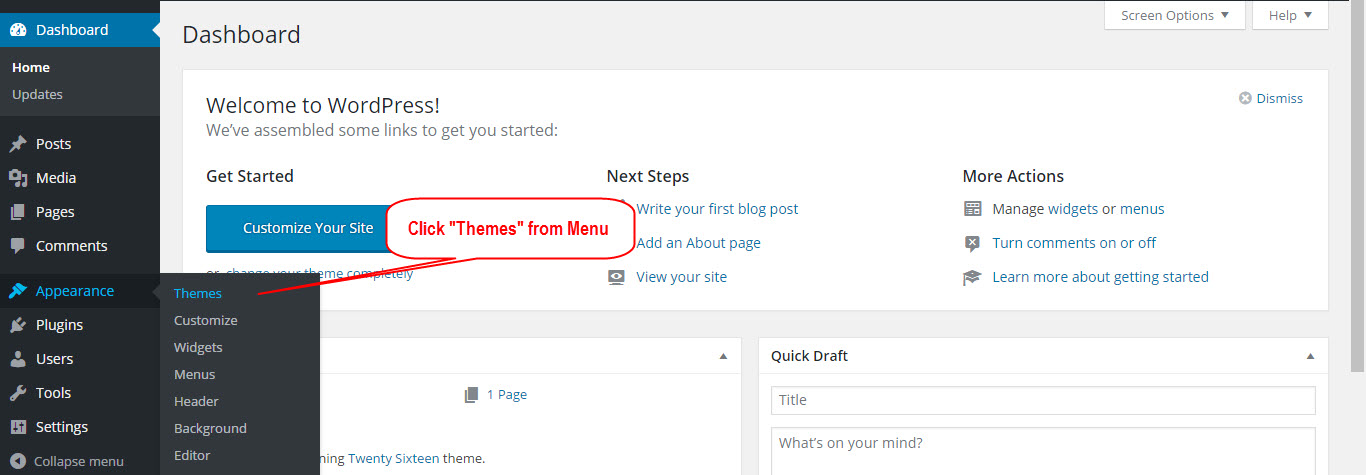Viewport: 1366px width, 475px height.
Task: Open the Media icon in sidebar
Action: (18, 178)
